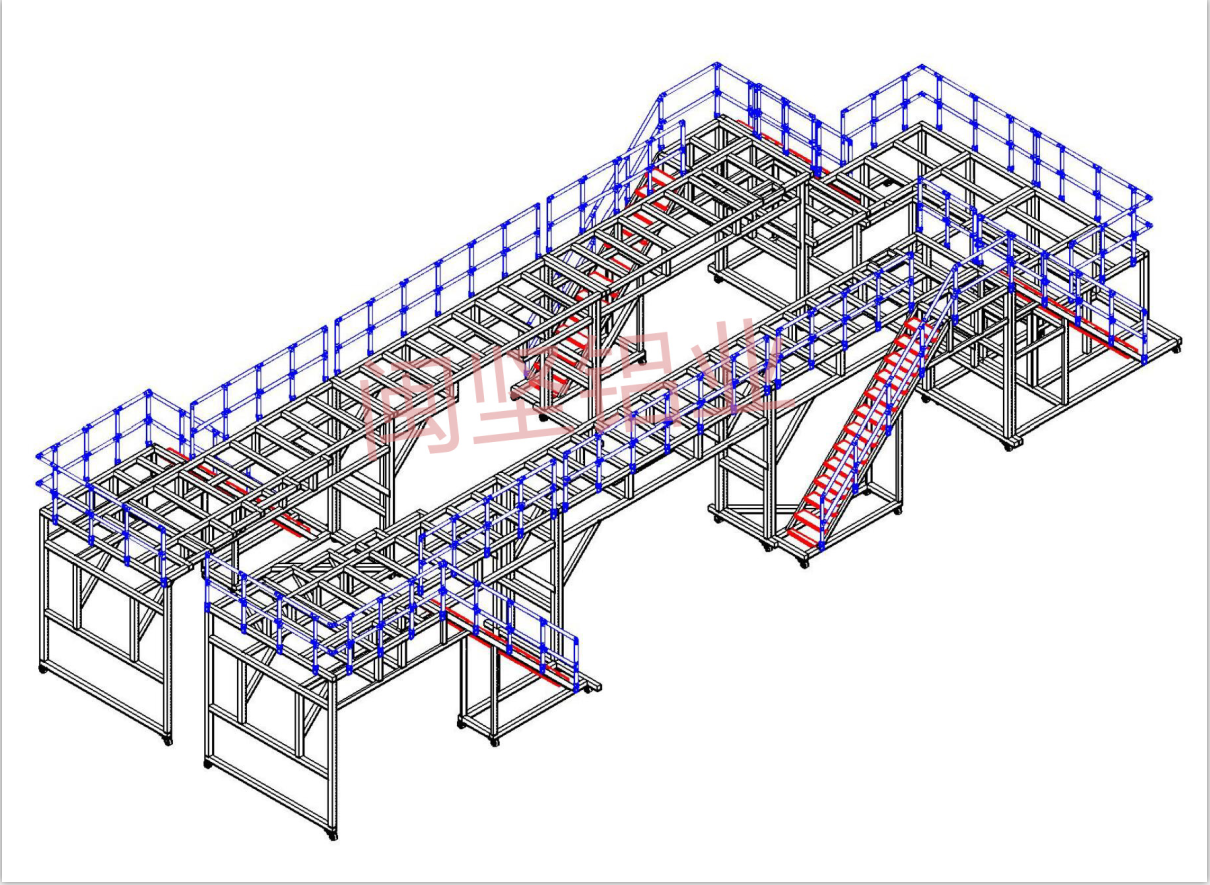Image resolution: width=1210 pixels, height=885 pixels.
Task: Select the caster wheel at the drawing's bottom-most corner
Action: pos(333,835)
